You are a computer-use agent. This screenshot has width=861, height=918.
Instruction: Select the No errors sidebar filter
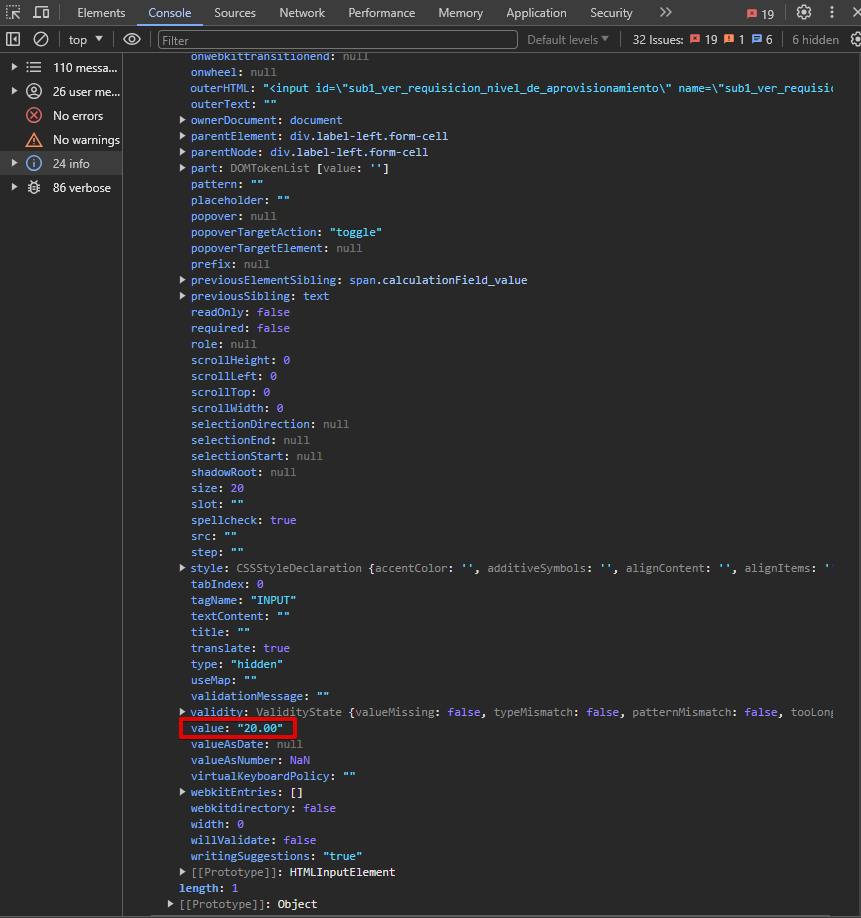(x=77, y=115)
